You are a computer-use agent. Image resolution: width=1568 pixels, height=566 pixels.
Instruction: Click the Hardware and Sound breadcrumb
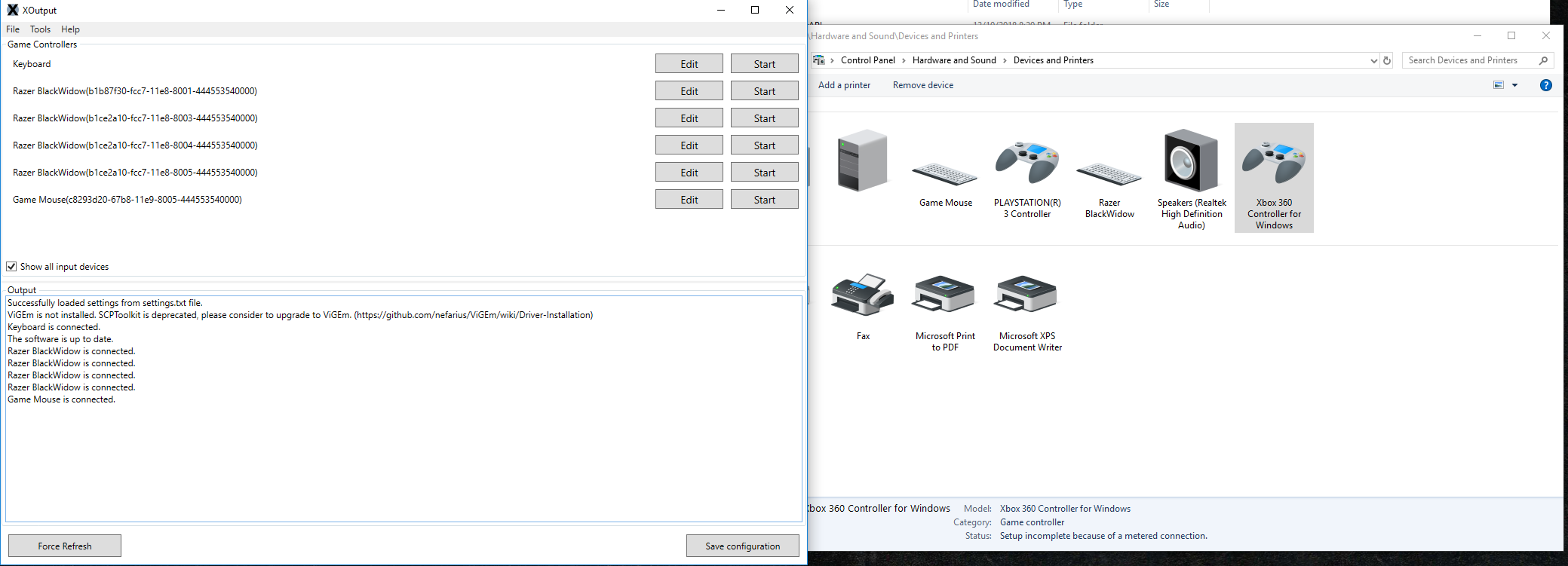(954, 60)
